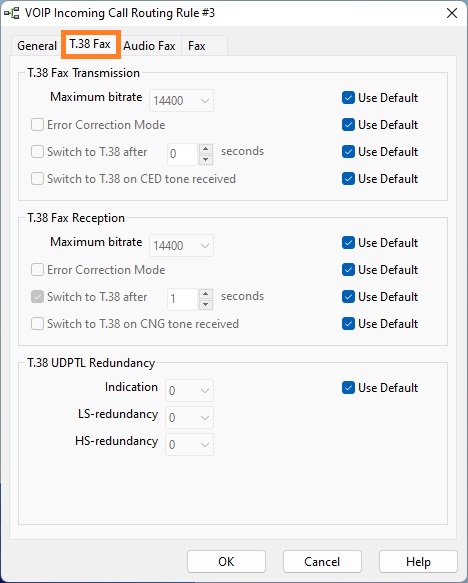The height and width of the screenshot is (583, 468).
Task: Decrease the transmission Switch to T.38 seconds spinner
Action: tap(206, 160)
